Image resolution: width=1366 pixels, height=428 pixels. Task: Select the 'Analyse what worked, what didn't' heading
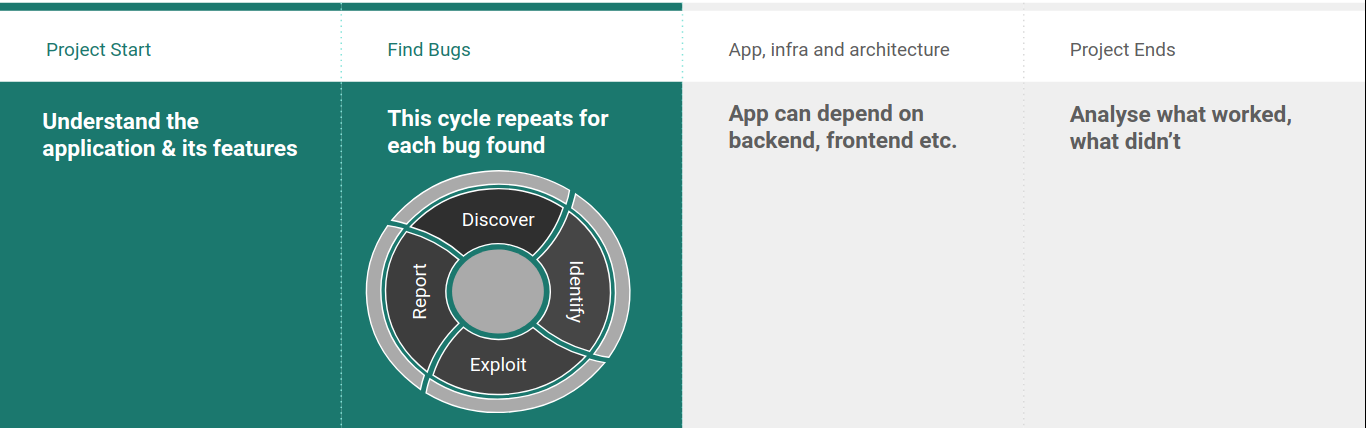(1180, 128)
